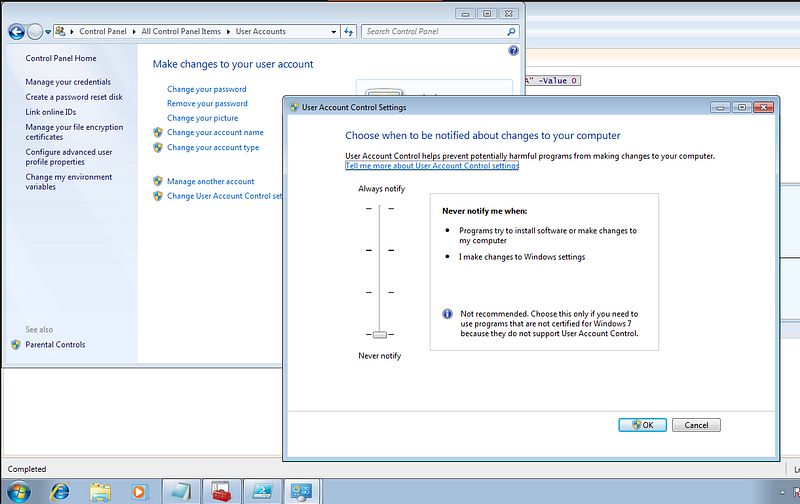Switch to Control Panel taskbar button
The image size is (800, 504).
pos(301,491)
